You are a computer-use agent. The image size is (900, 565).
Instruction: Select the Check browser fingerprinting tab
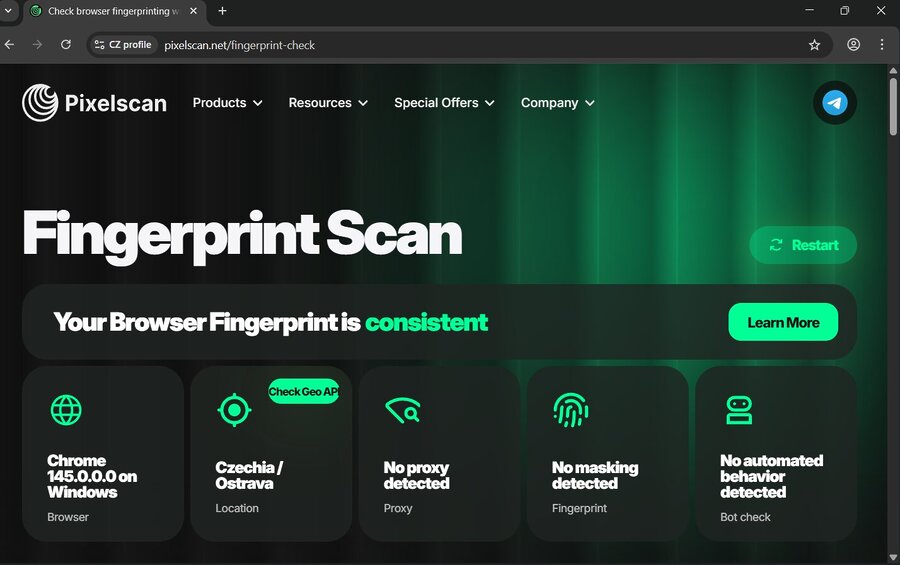pyautogui.click(x=110, y=11)
